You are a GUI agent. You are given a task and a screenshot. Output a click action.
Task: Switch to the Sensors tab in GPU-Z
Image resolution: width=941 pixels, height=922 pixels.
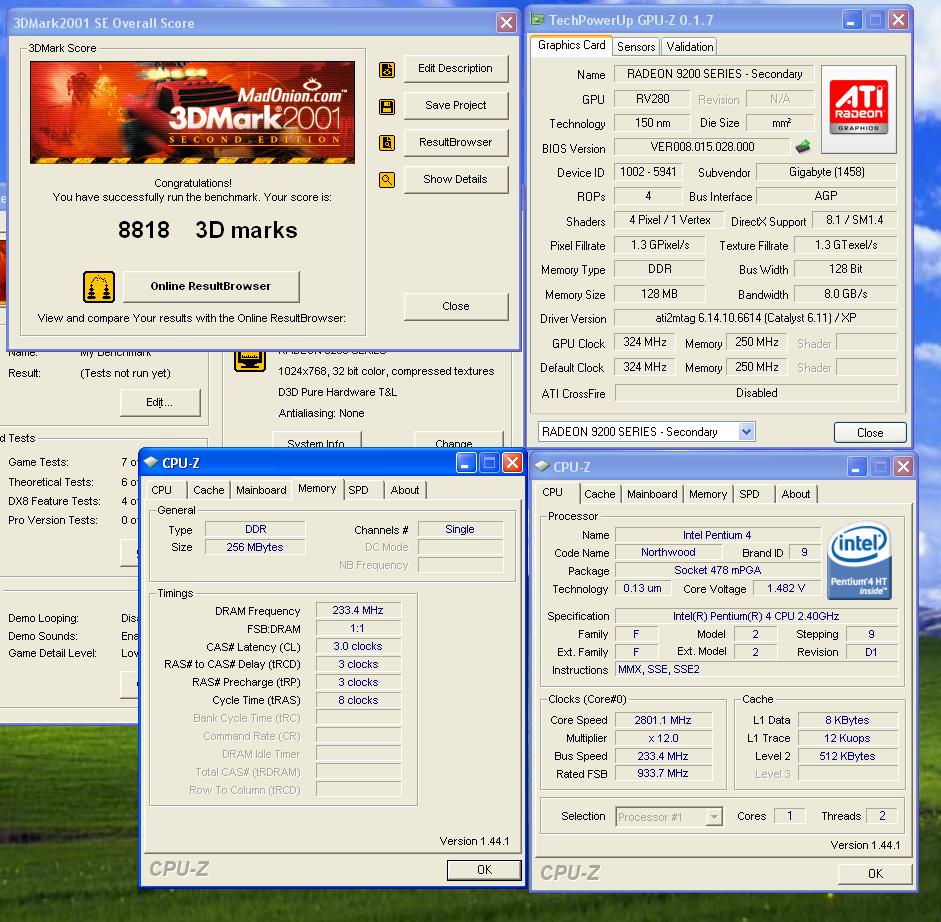(x=636, y=46)
